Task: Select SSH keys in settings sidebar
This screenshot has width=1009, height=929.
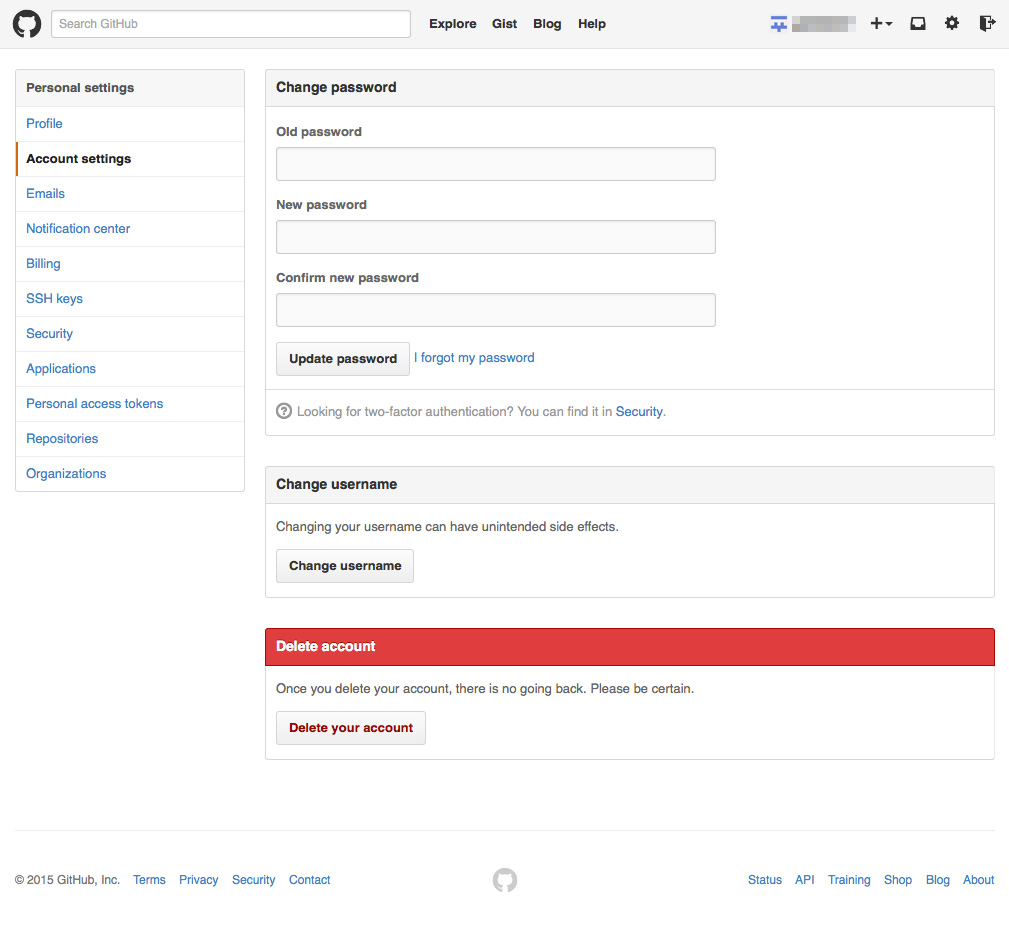Action: click(x=54, y=299)
